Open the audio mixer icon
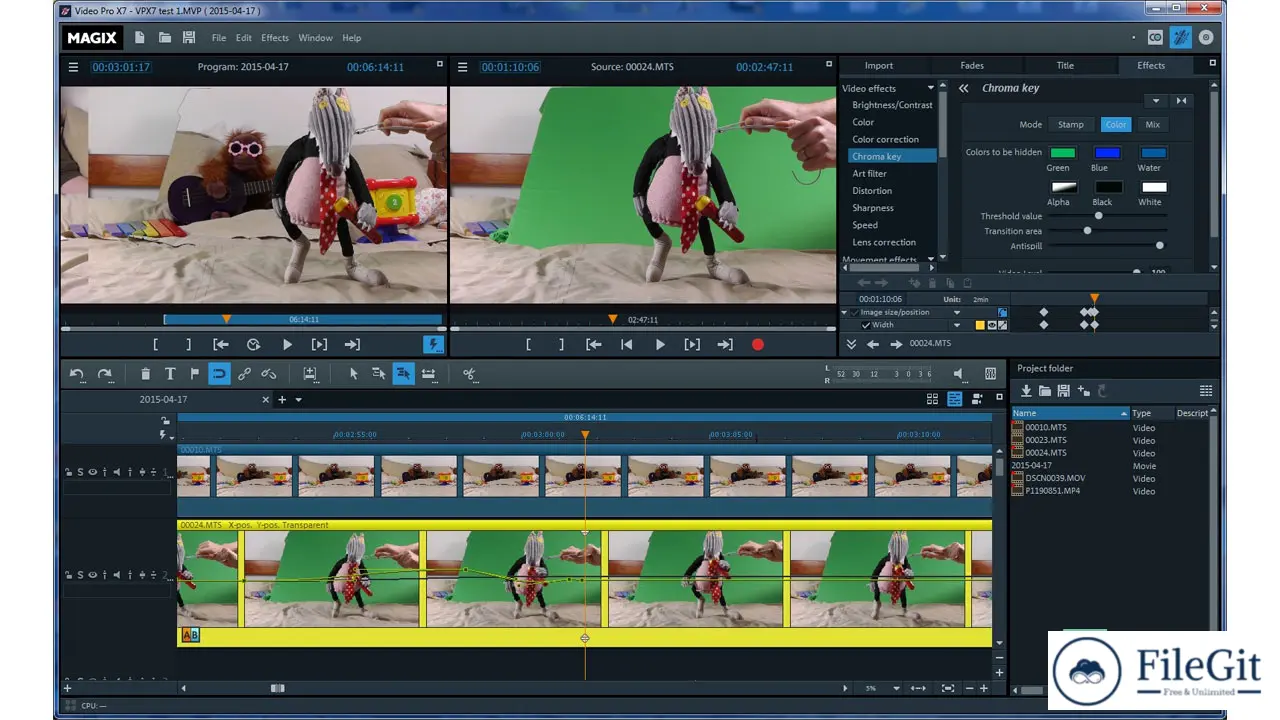Screen dimensions: 1280x720 pos(990,374)
